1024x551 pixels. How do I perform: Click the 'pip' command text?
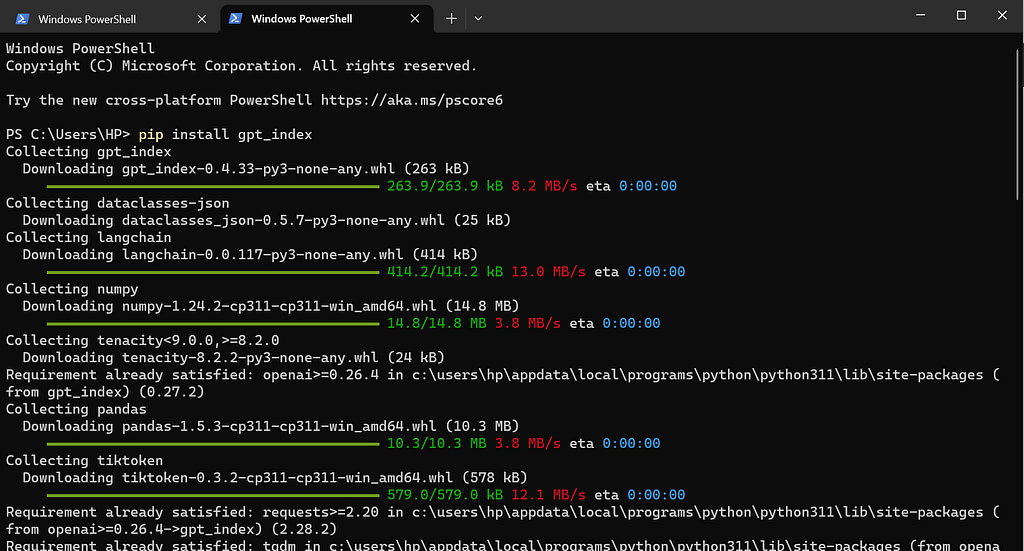click(151, 134)
